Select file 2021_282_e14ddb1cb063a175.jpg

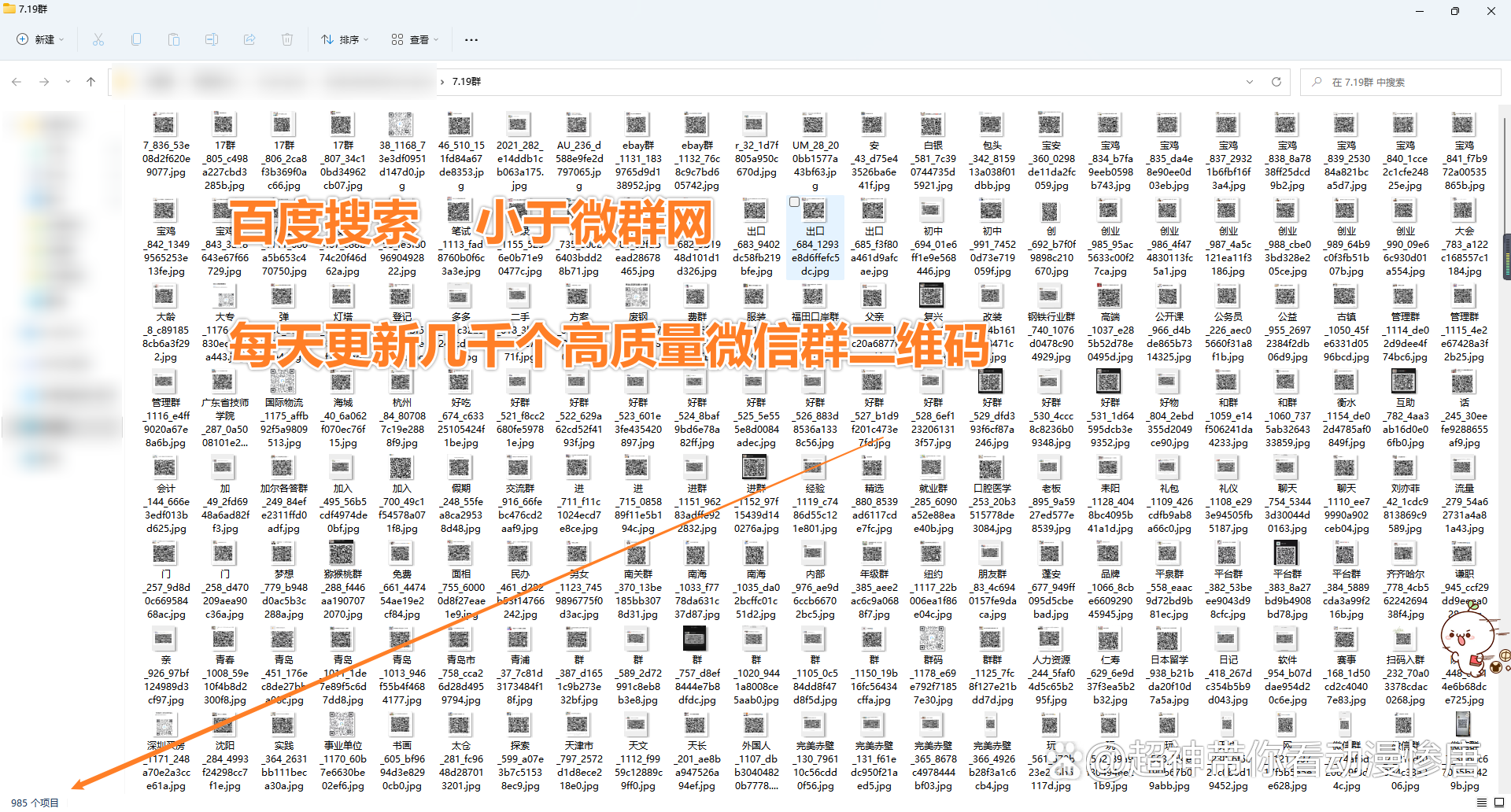(x=520, y=152)
